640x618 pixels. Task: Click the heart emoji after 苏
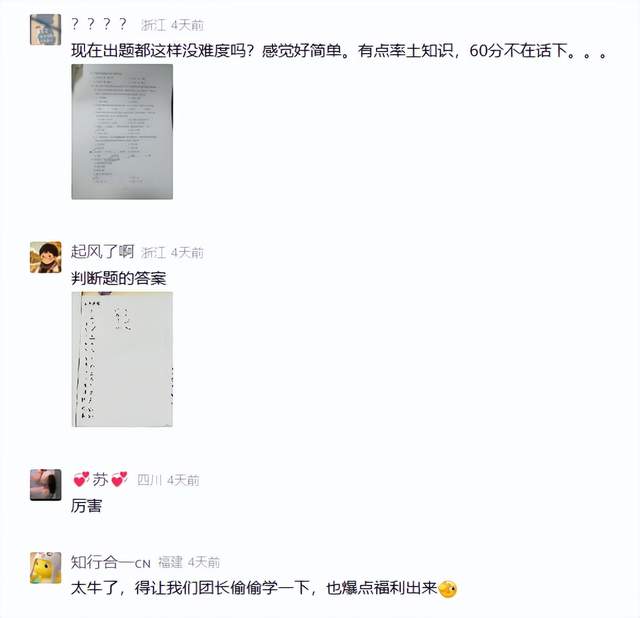coord(119,480)
